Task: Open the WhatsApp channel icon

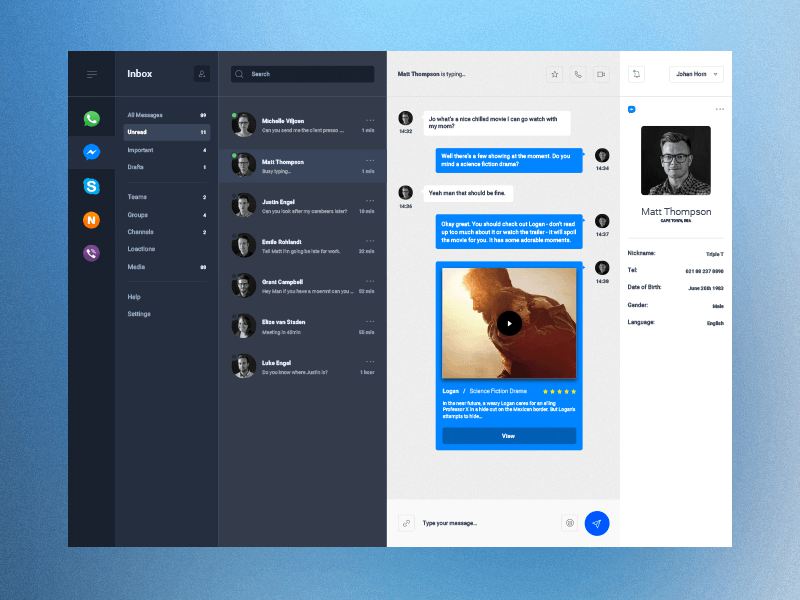Action: [91, 119]
